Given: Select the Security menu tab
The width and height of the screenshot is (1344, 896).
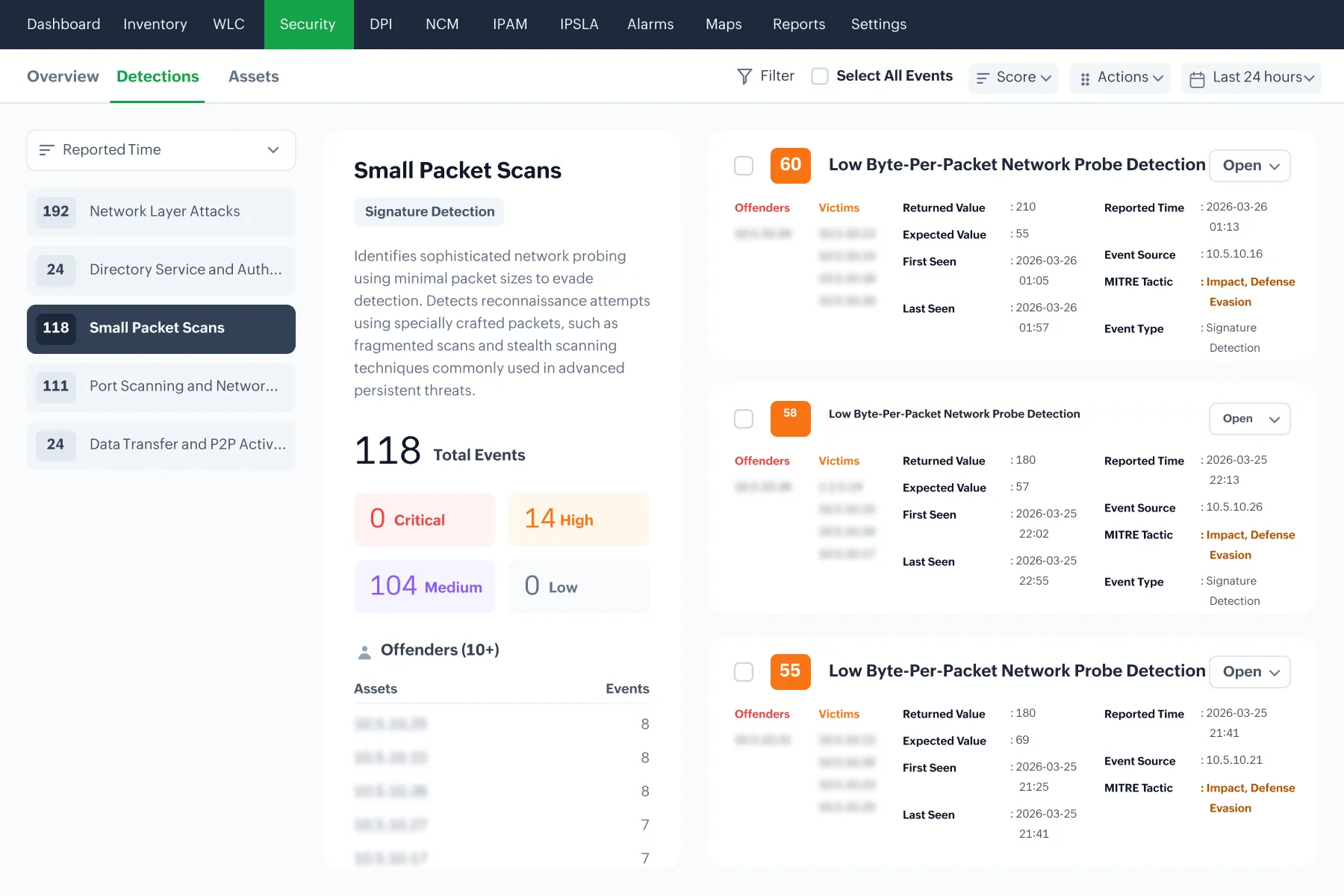Looking at the screenshot, I should [308, 25].
